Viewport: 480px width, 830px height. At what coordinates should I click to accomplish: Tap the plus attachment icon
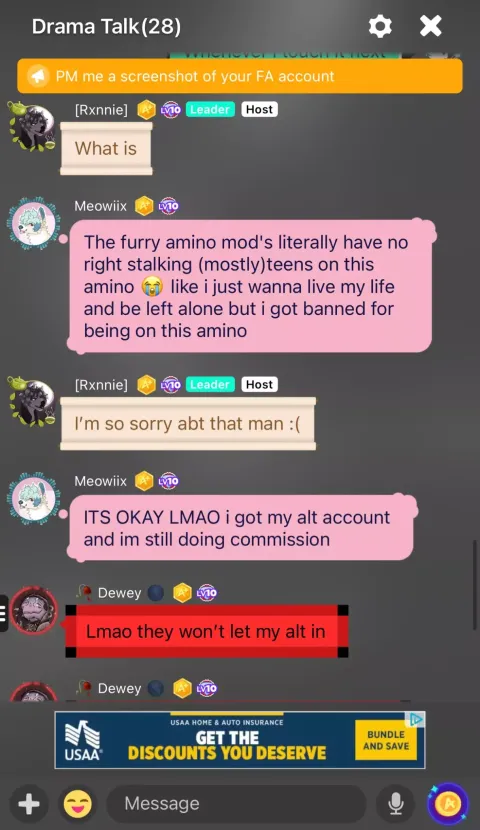(x=29, y=805)
